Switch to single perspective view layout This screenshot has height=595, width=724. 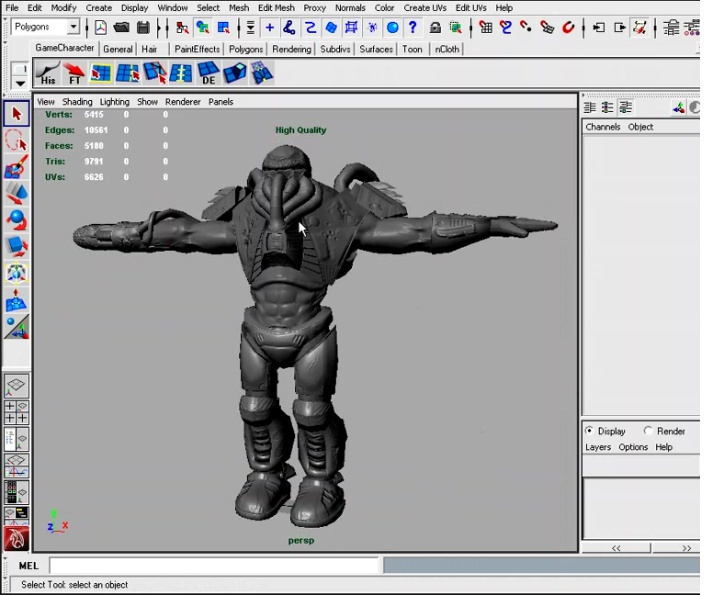coord(17,386)
